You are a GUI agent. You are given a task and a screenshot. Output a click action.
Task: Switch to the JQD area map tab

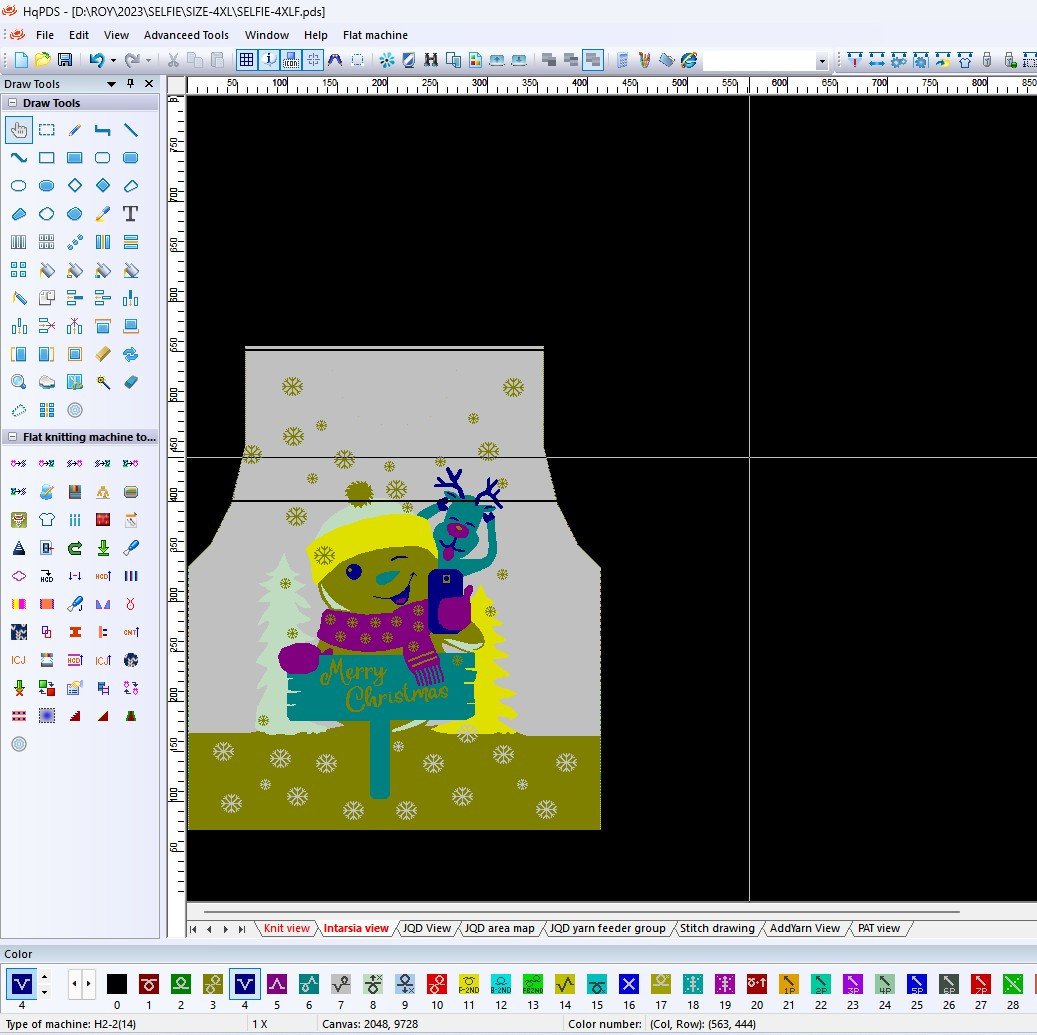point(499,928)
